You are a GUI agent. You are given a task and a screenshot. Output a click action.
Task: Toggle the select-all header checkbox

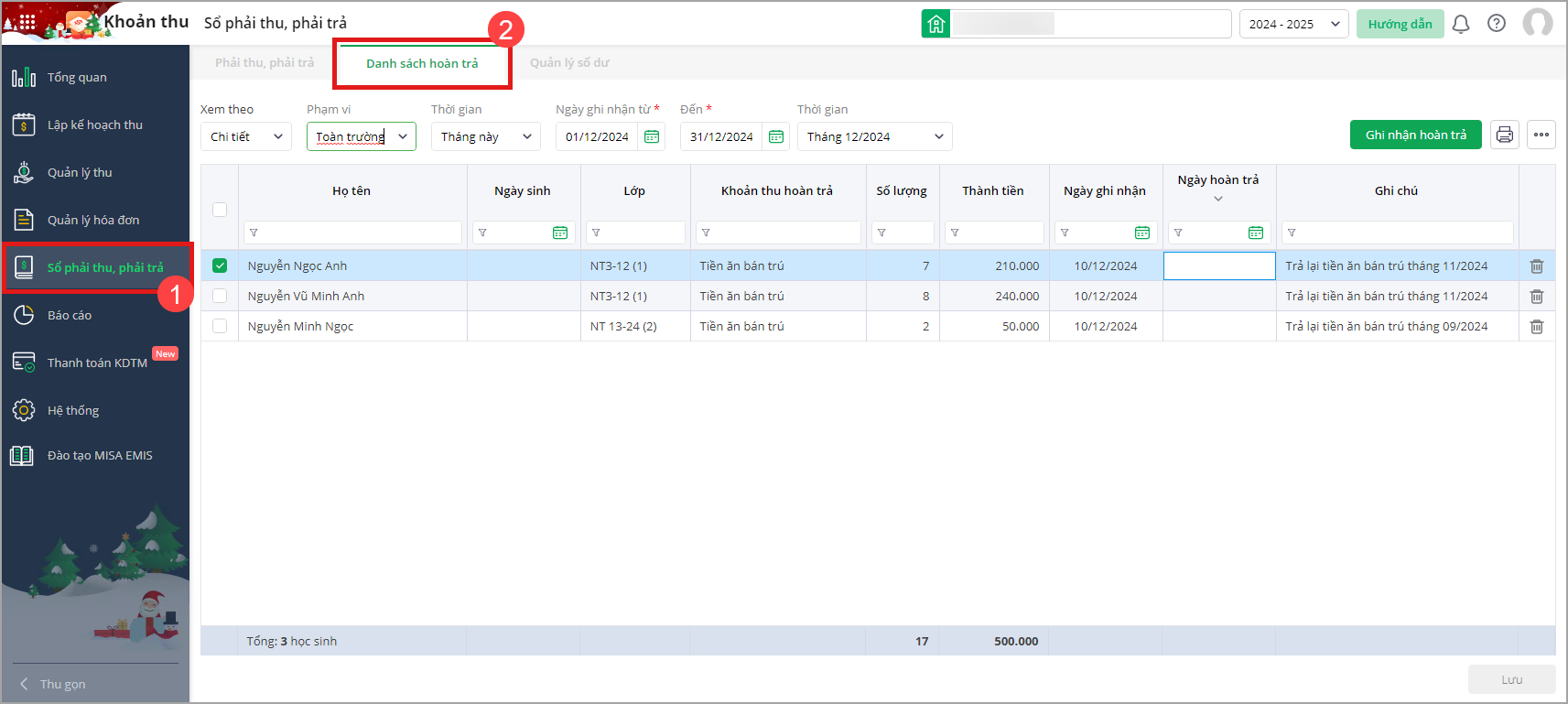220,209
